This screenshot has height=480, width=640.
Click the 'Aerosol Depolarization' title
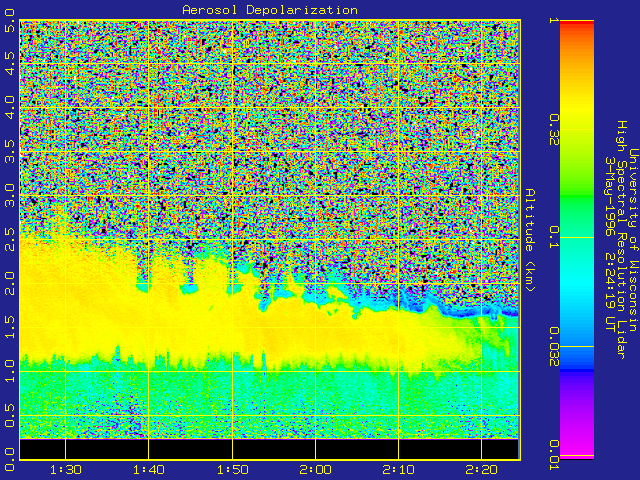click(270, 9)
